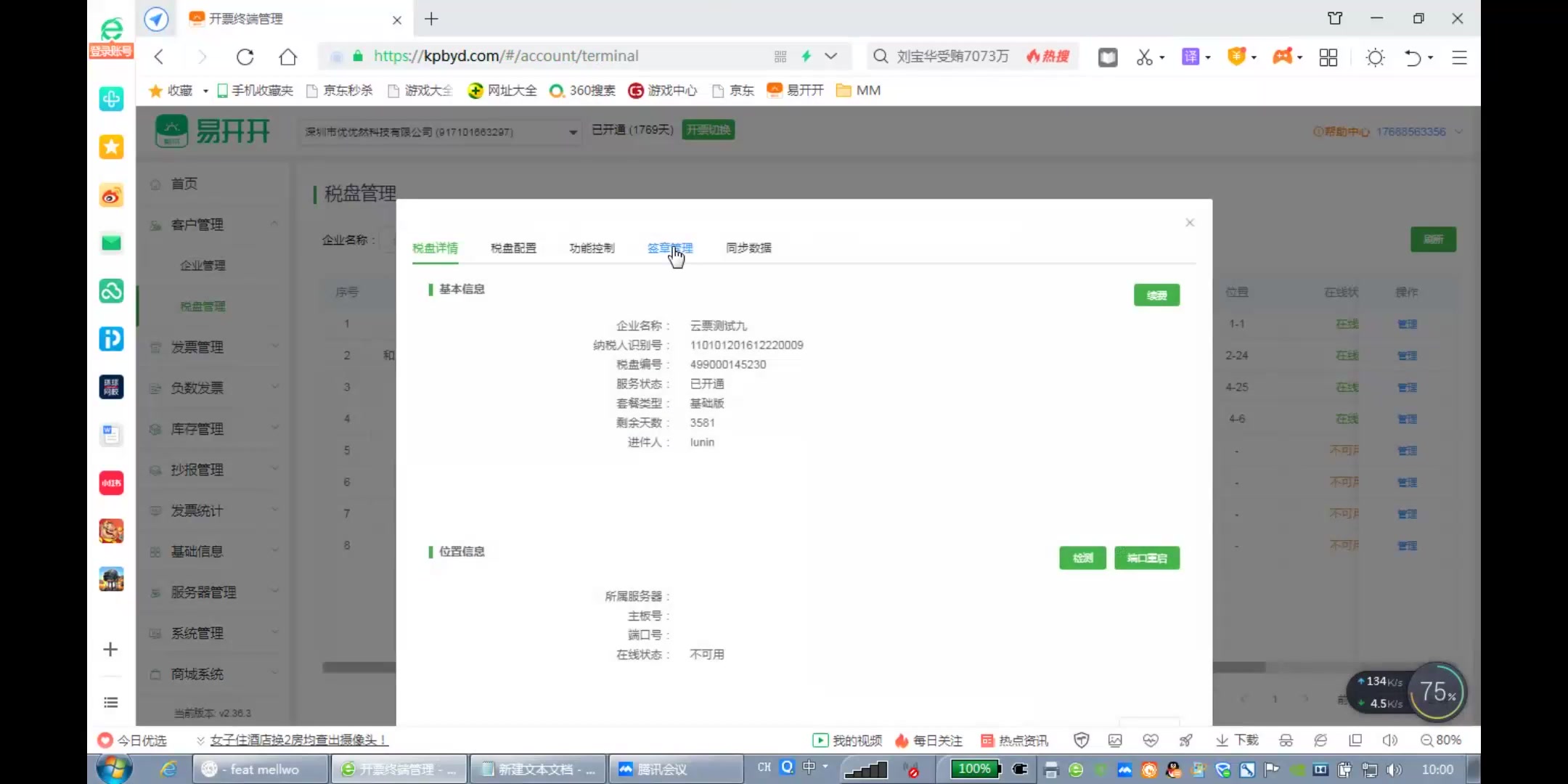
Task: Open 企业管理 submenu item
Action: coord(203,265)
